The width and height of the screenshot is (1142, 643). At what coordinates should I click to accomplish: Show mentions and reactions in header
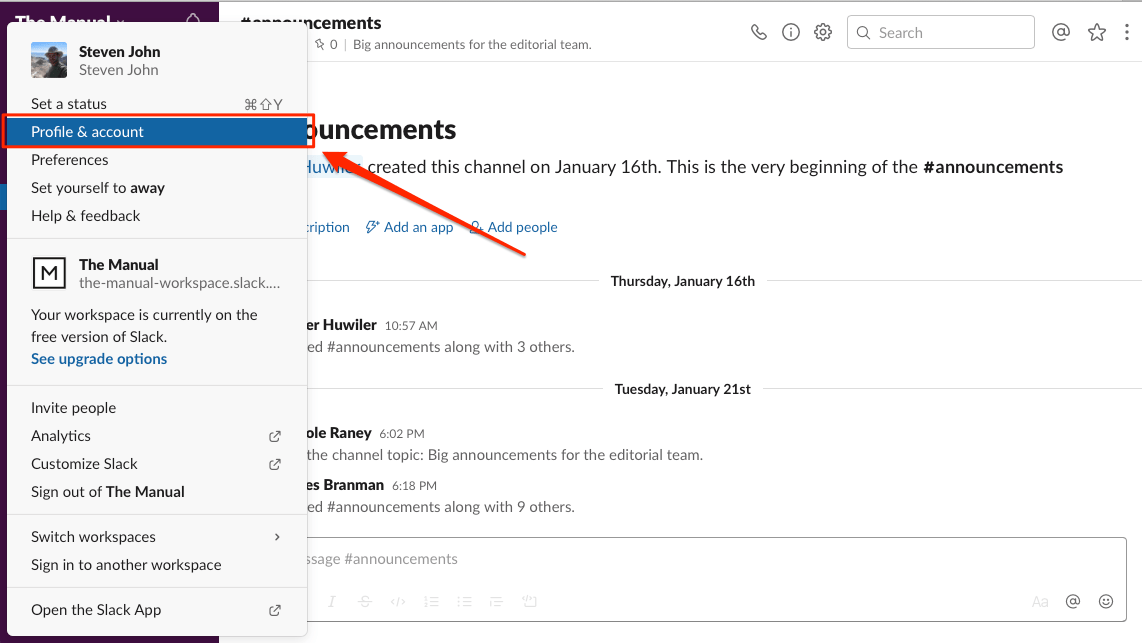[1061, 32]
